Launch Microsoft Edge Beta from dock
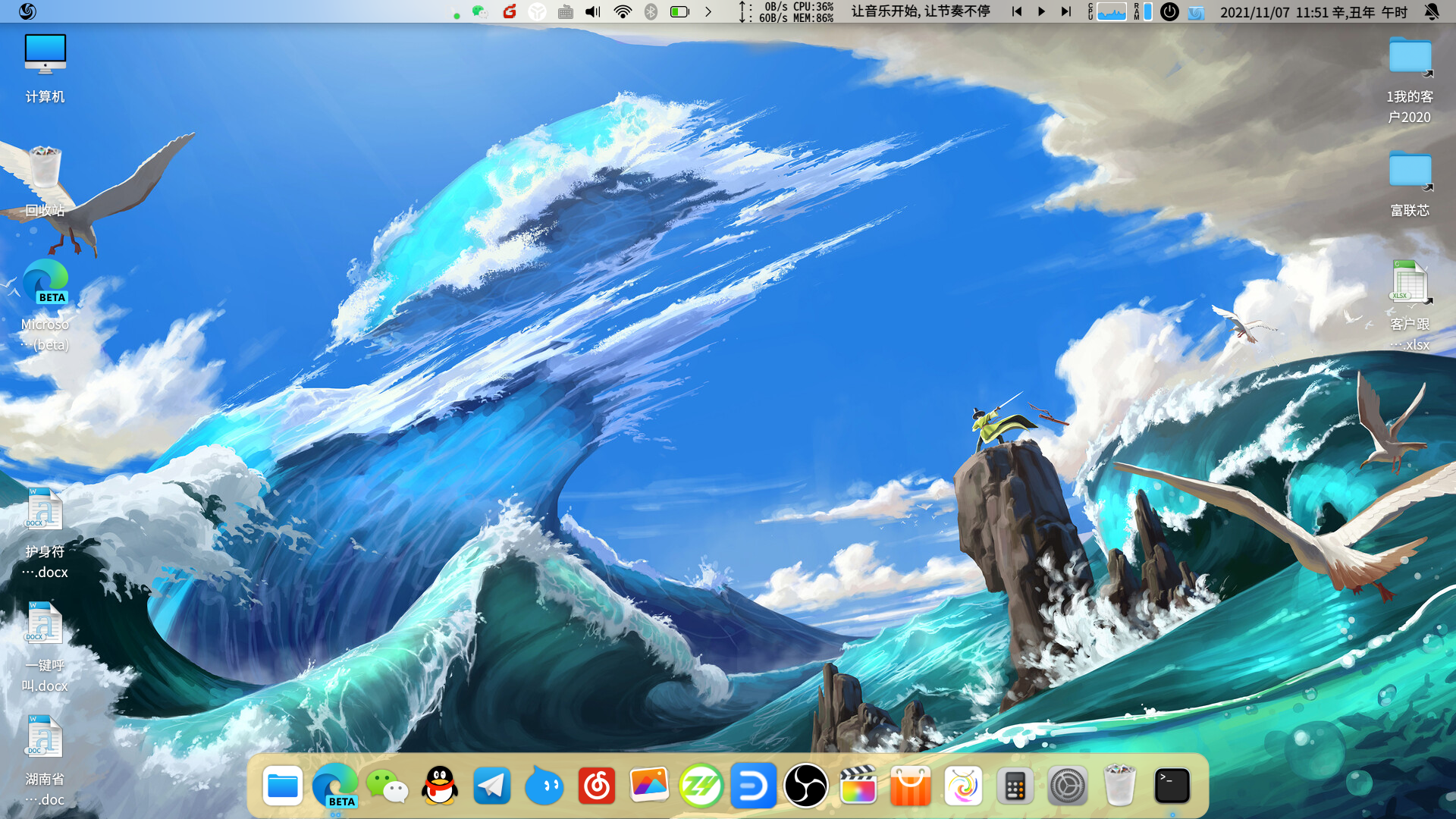The width and height of the screenshot is (1456, 819). click(334, 786)
